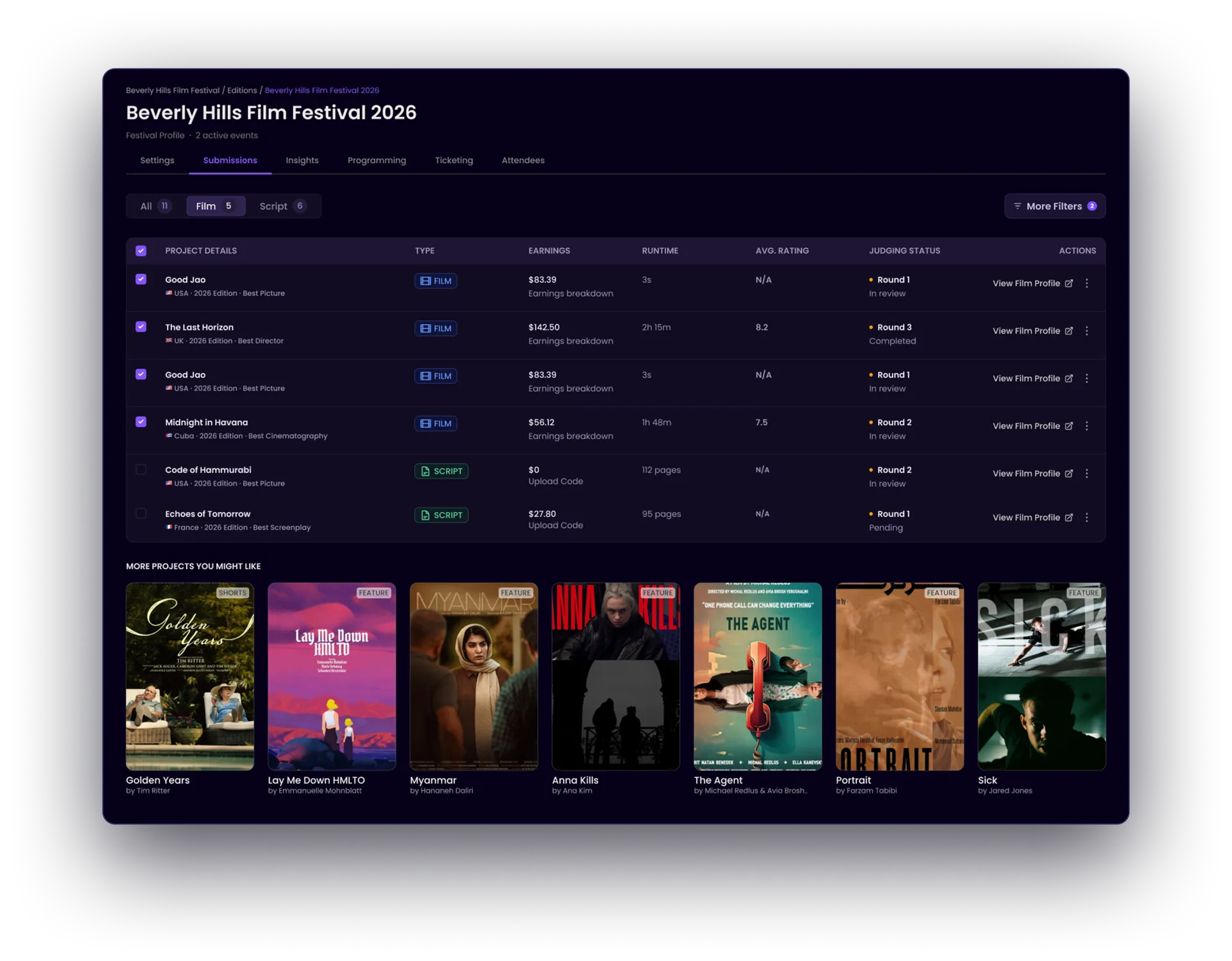Click external link icon in Code of Hammurabi row

click(1068, 473)
